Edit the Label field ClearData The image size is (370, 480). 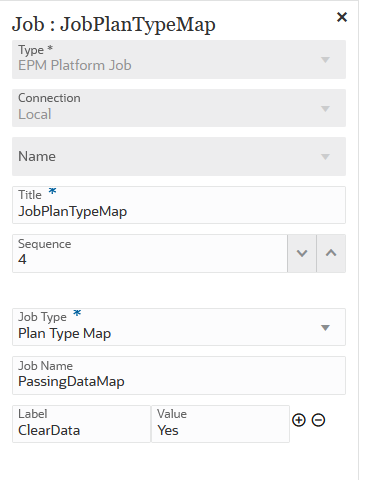(x=81, y=424)
